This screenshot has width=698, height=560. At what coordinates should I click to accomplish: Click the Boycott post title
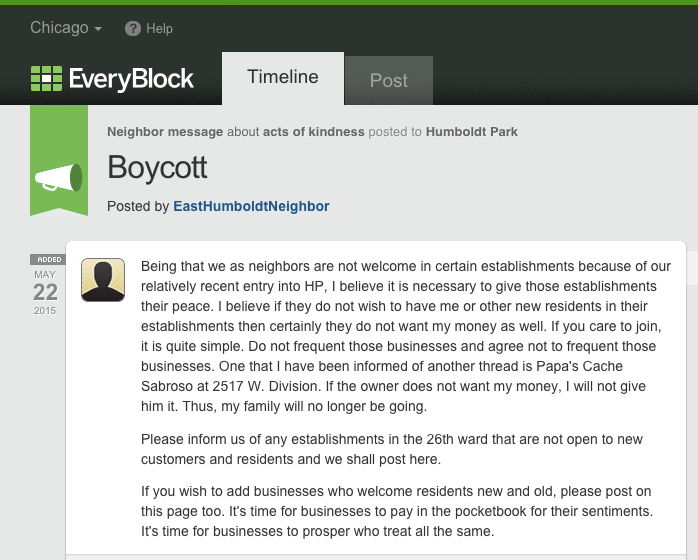(x=157, y=167)
